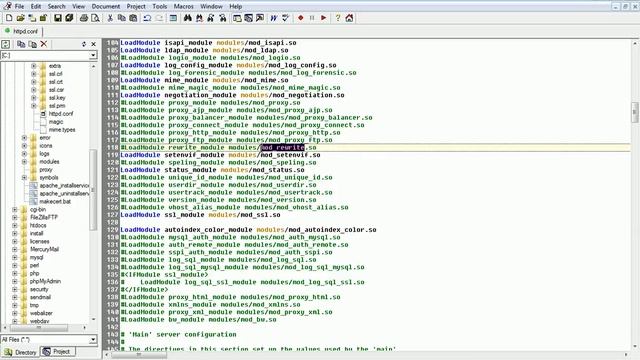Screen dimensions: 640x360
Task: Click the Save floppy disk icon
Action: pos(58,18)
